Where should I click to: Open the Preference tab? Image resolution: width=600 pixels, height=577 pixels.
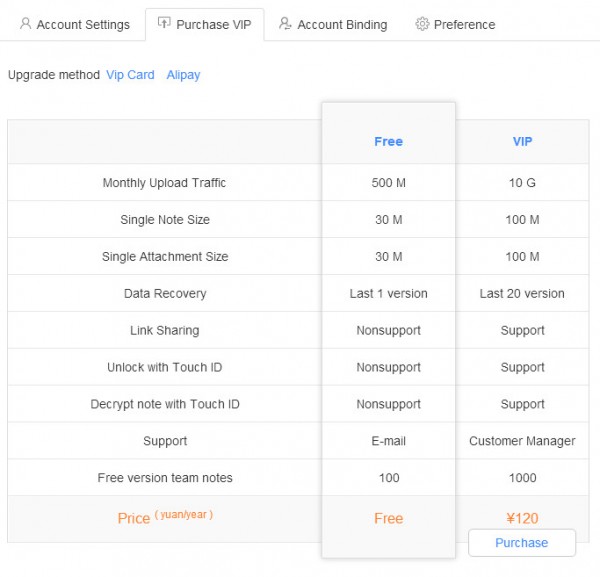[x=464, y=24]
